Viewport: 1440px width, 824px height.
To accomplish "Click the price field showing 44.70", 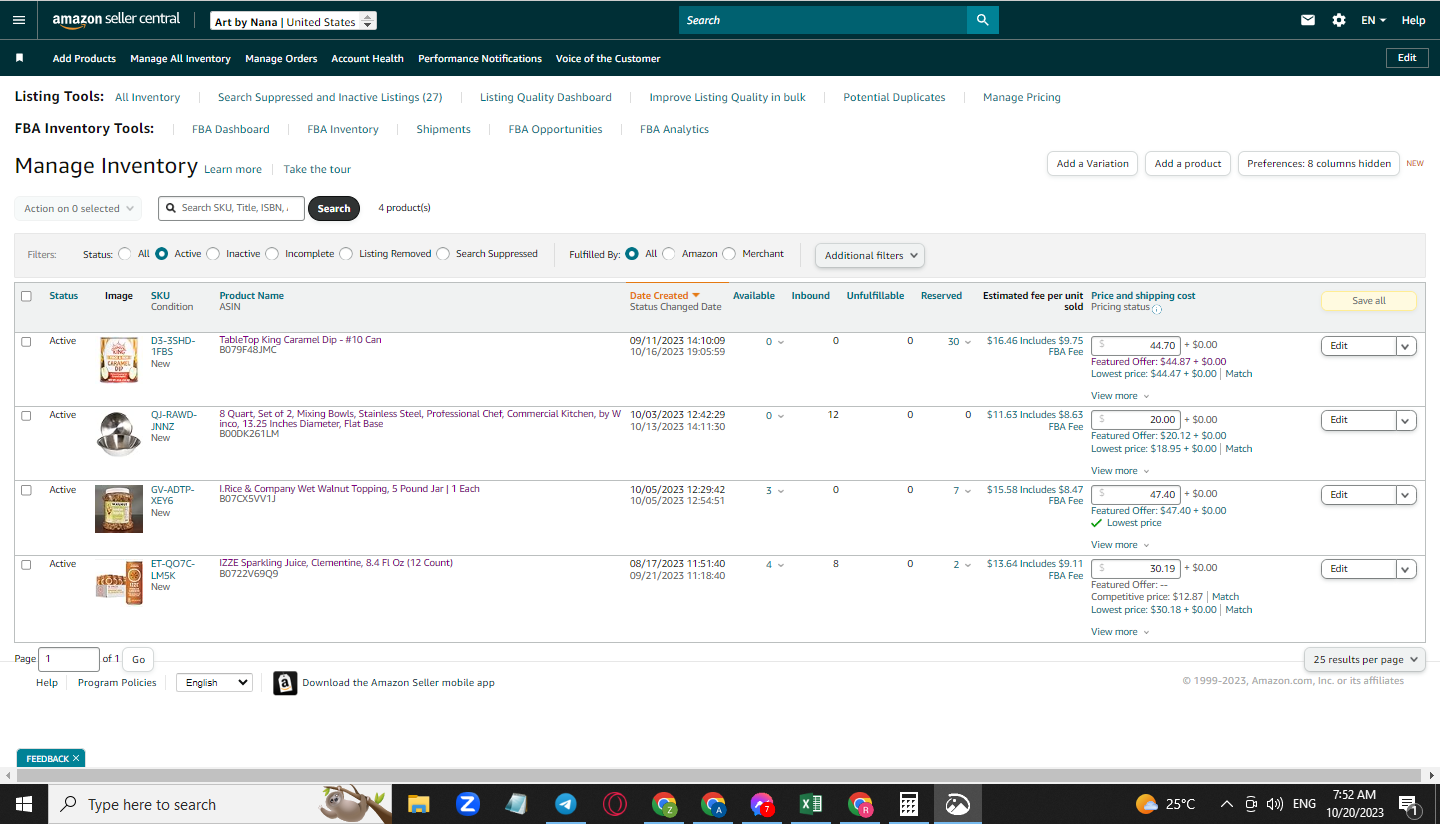I will [1136, 345].
